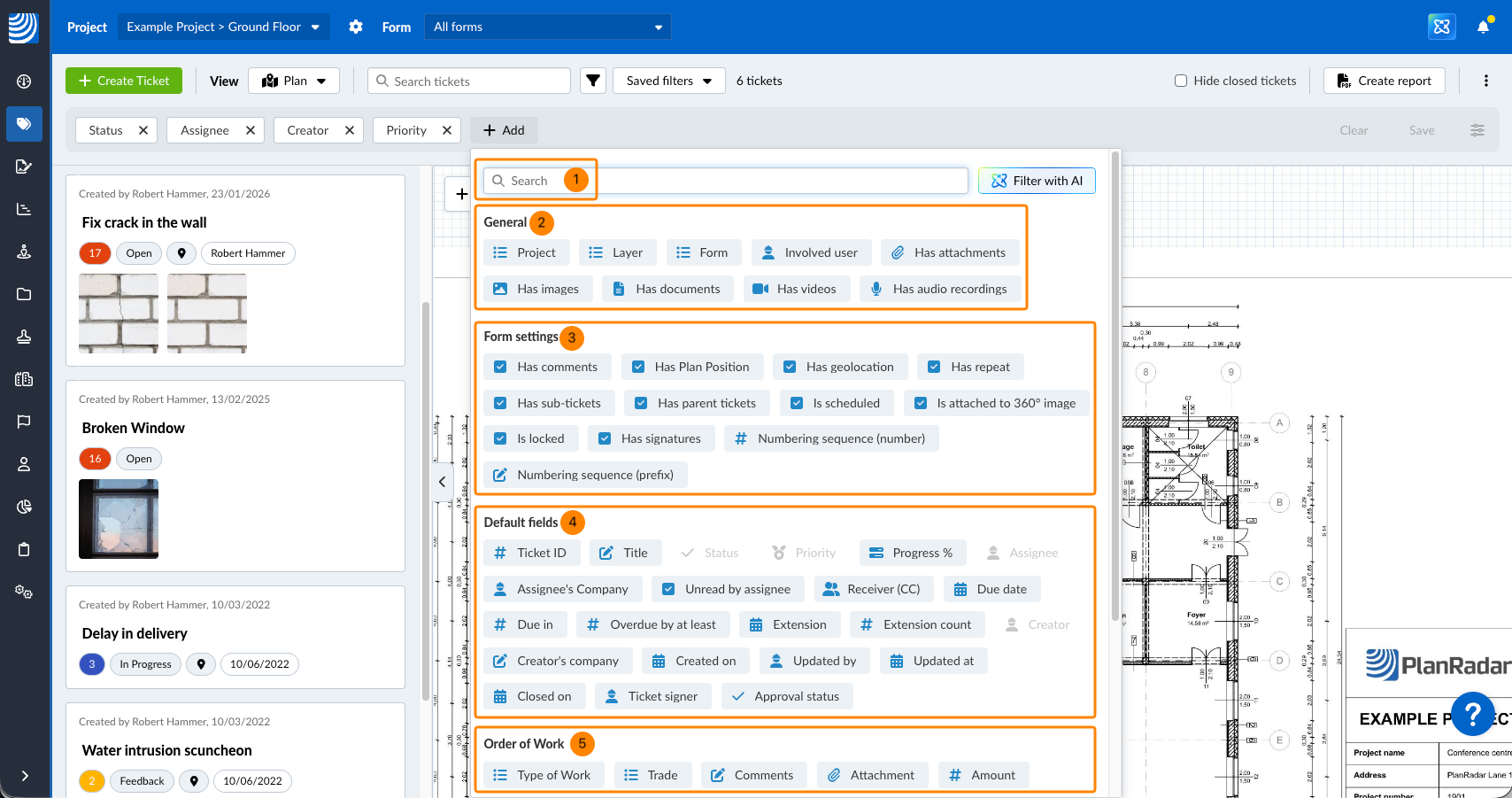Enable Hide closed tickets checkbox
This screenshot has height=798, width=1512.
point(1181,81)
